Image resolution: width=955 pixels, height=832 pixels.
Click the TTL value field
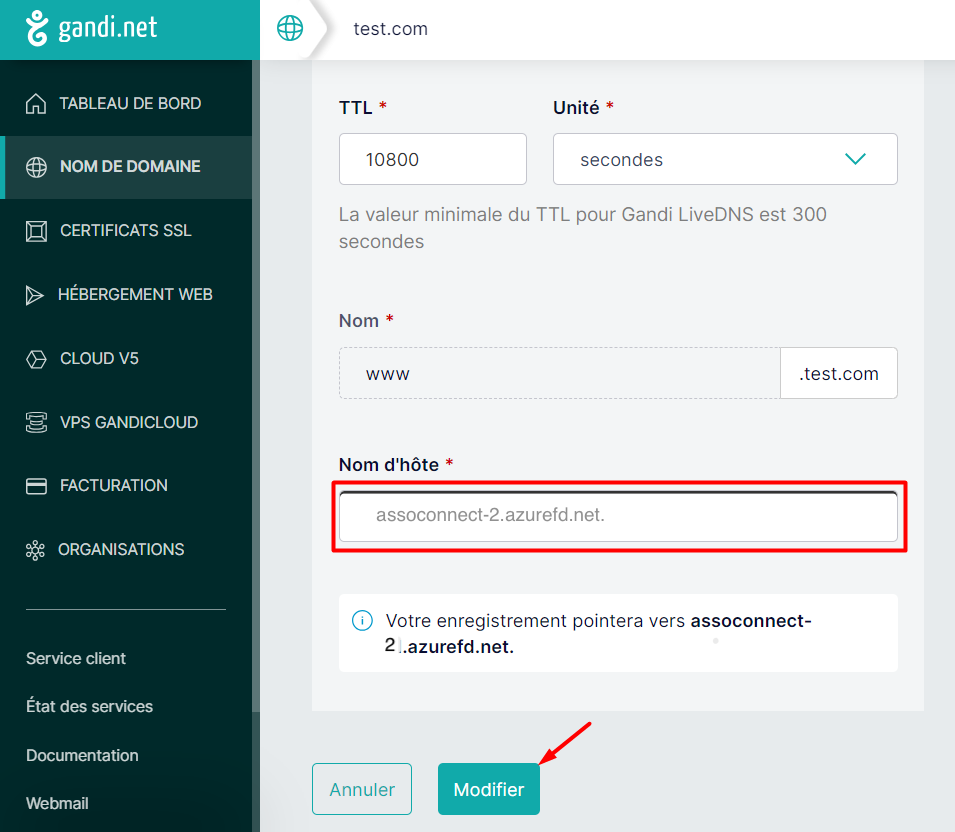pyautogui.click(x=433, y=159)
